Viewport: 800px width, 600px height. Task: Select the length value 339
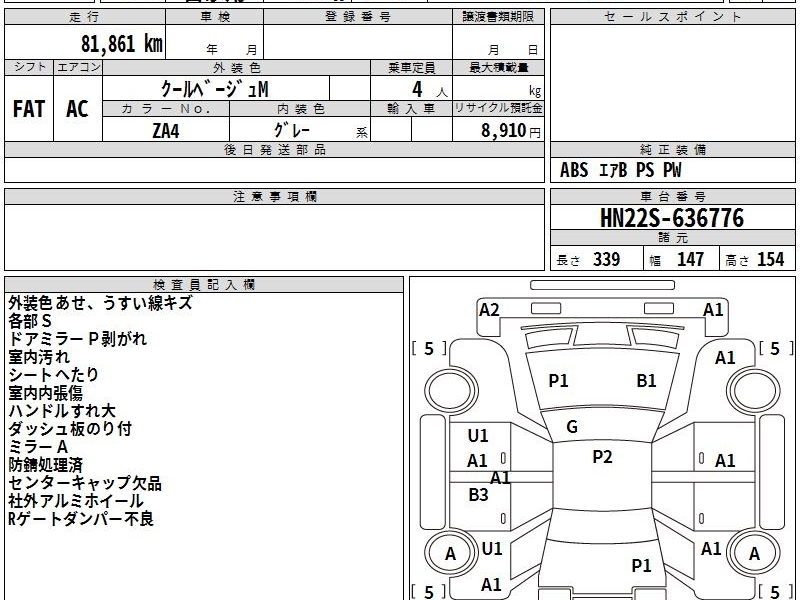tap(607, 260)
